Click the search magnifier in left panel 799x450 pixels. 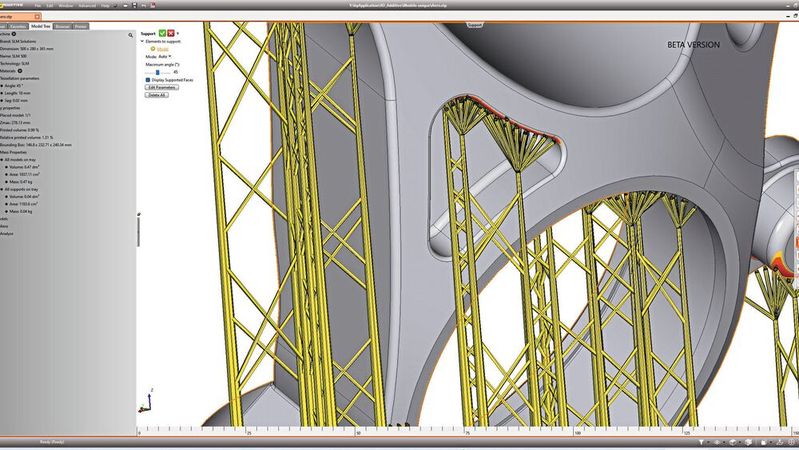[x=130, y=35]
